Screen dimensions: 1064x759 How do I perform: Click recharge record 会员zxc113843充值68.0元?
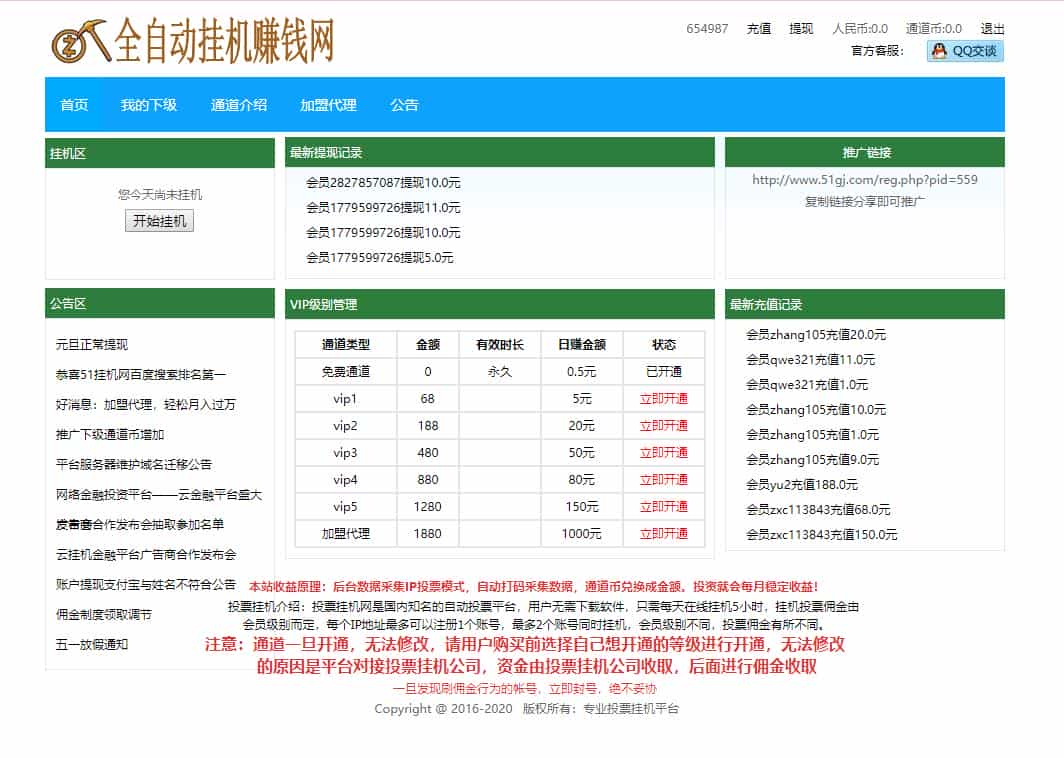pyautogui.click(x=818, y=509)
